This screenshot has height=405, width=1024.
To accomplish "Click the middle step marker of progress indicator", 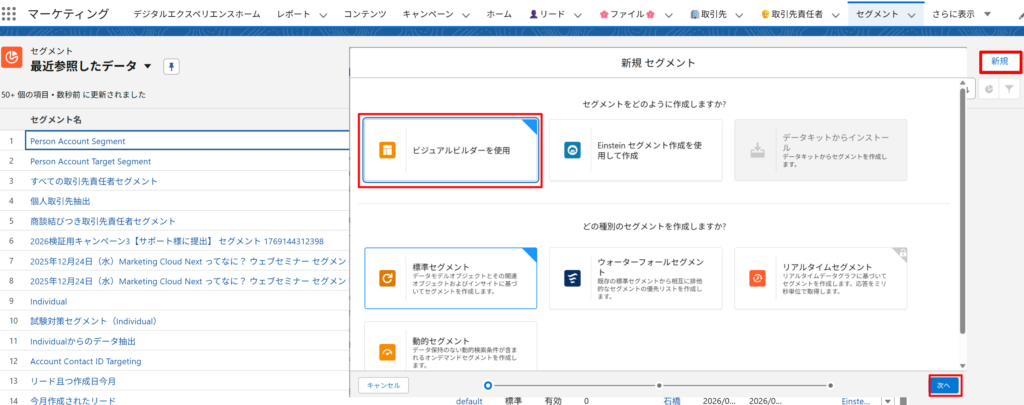I will [659, 385].
